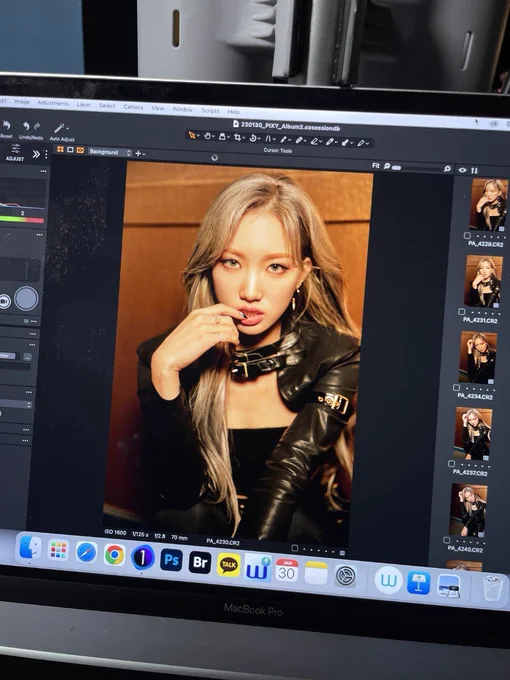Screen dimensions: 510x680
Task: Toggle browser visibility eye icon
Action: click(462, 170)
